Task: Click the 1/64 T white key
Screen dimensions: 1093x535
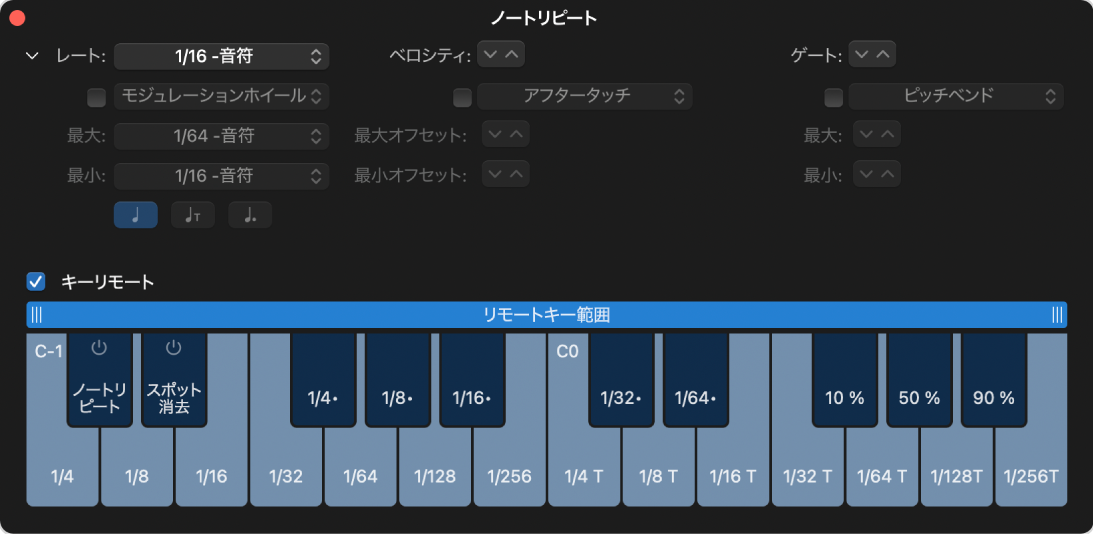Action: point(882,476)
